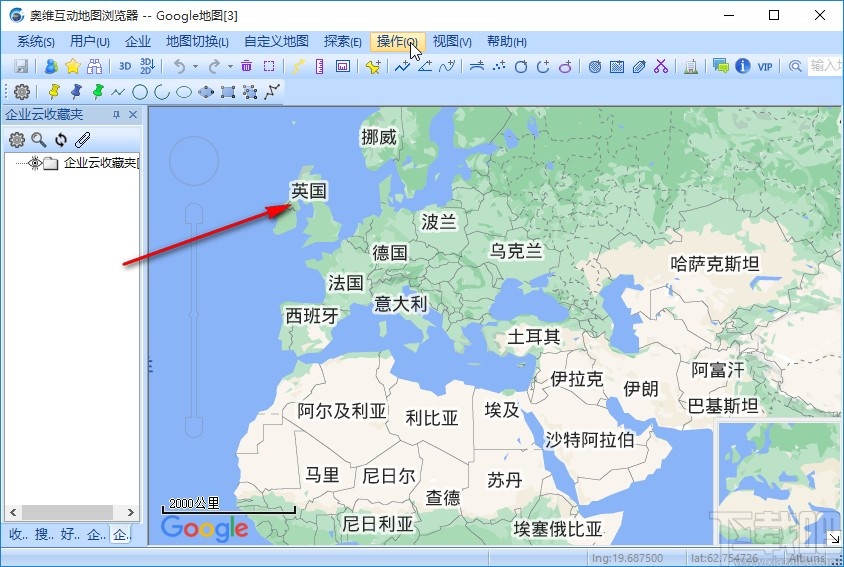Screen dimensions: 844x567
Task: Select the yellow pushpin marker
Action: (x=54, y=92)
